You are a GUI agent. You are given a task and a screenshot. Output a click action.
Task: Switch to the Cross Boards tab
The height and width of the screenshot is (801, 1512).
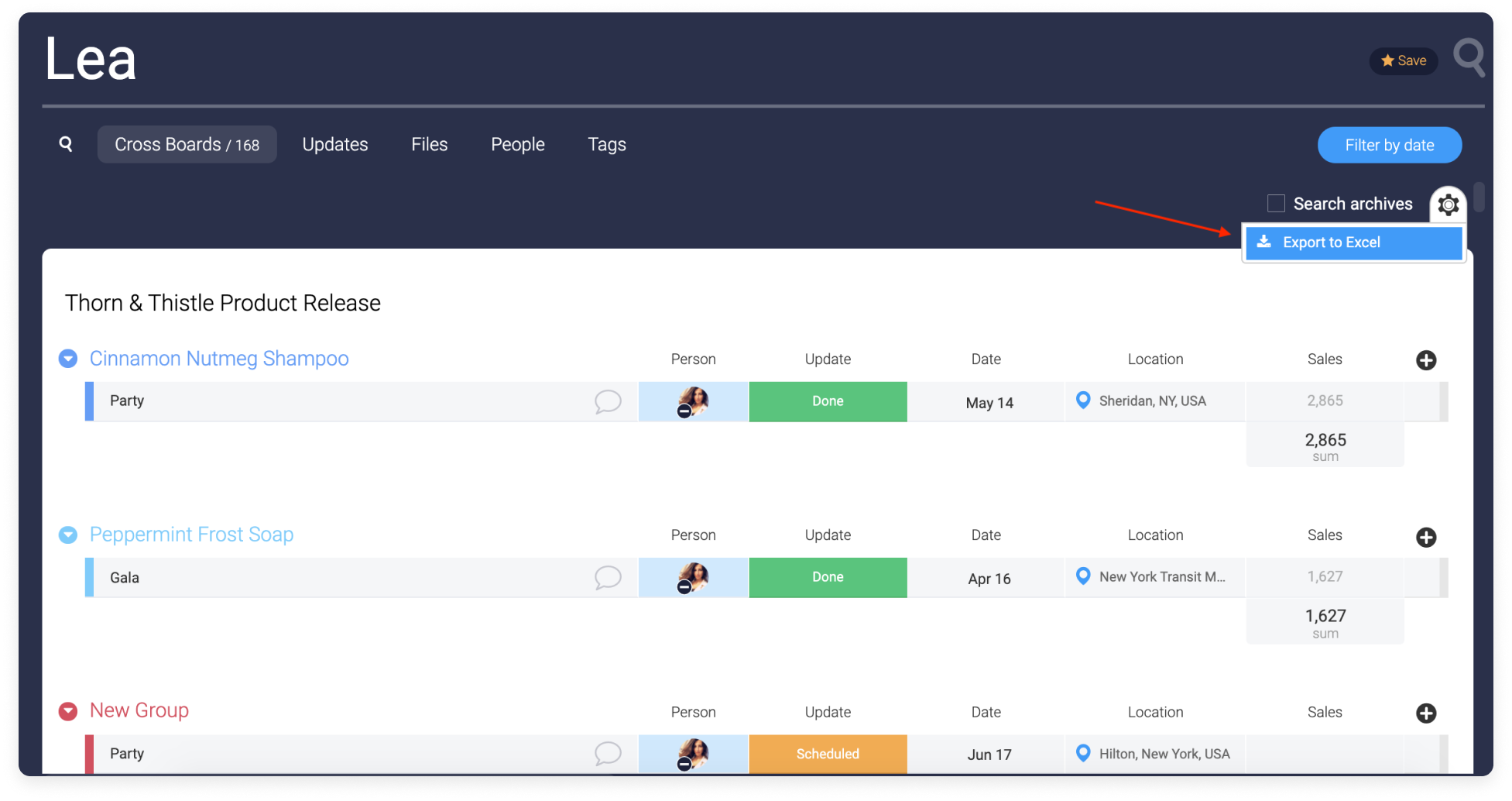[x=187, y=145]
